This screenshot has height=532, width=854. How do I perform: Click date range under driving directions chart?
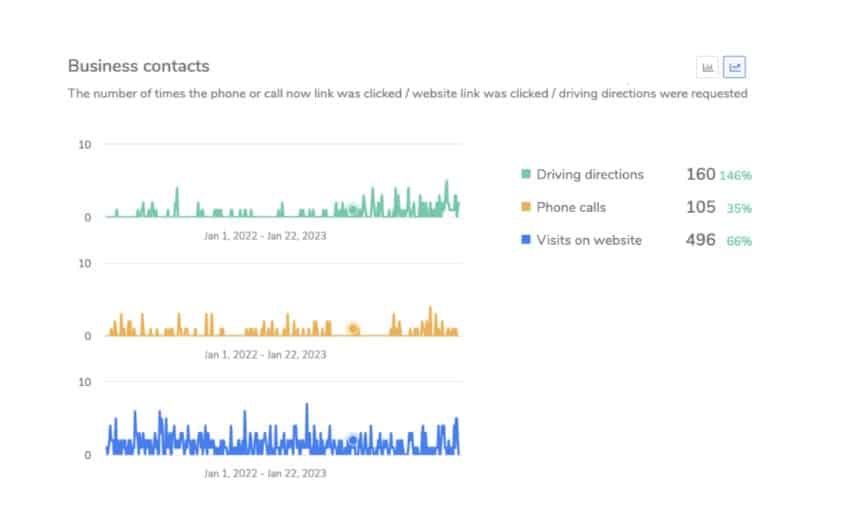(265, 236)
